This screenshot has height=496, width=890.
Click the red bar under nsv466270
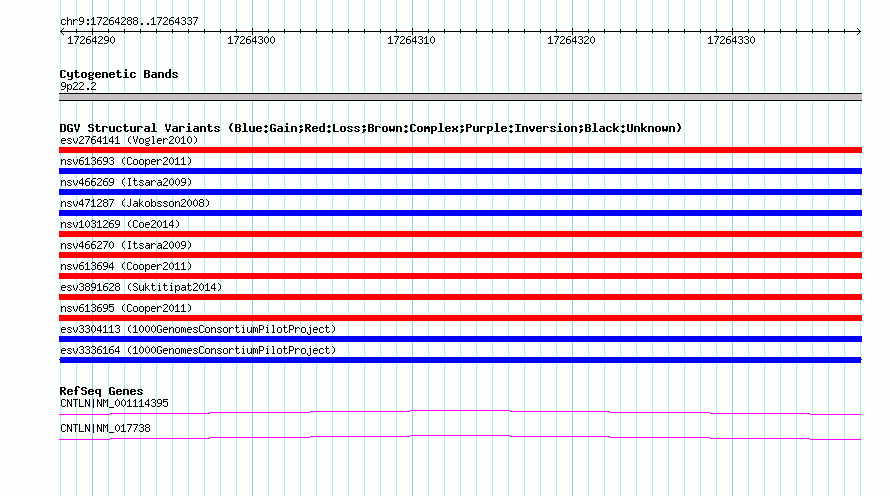pos(460,255)
